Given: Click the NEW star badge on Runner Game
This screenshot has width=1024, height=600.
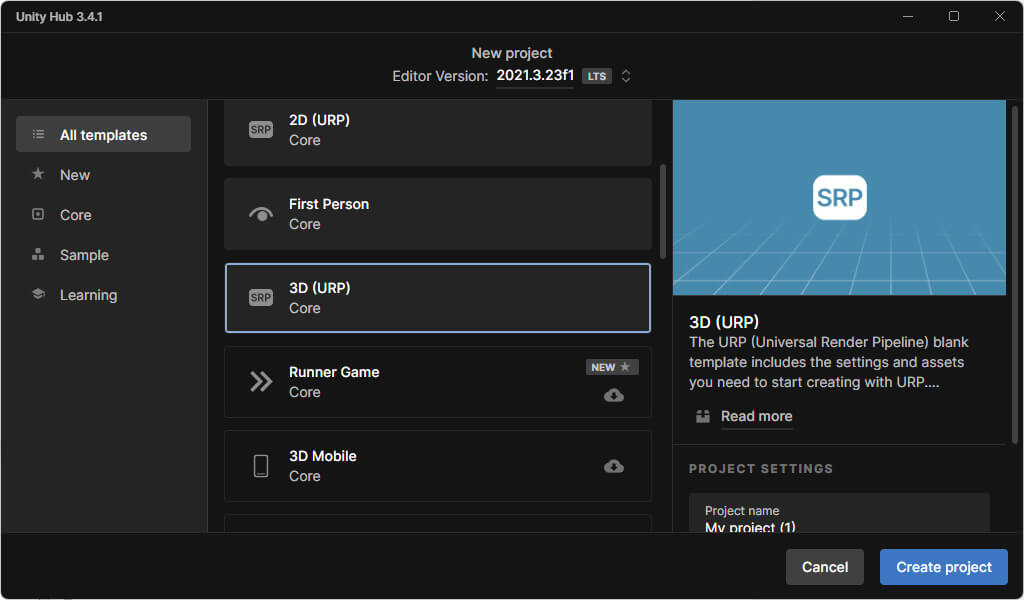Looking at the screenshot, I should point(611,367).
